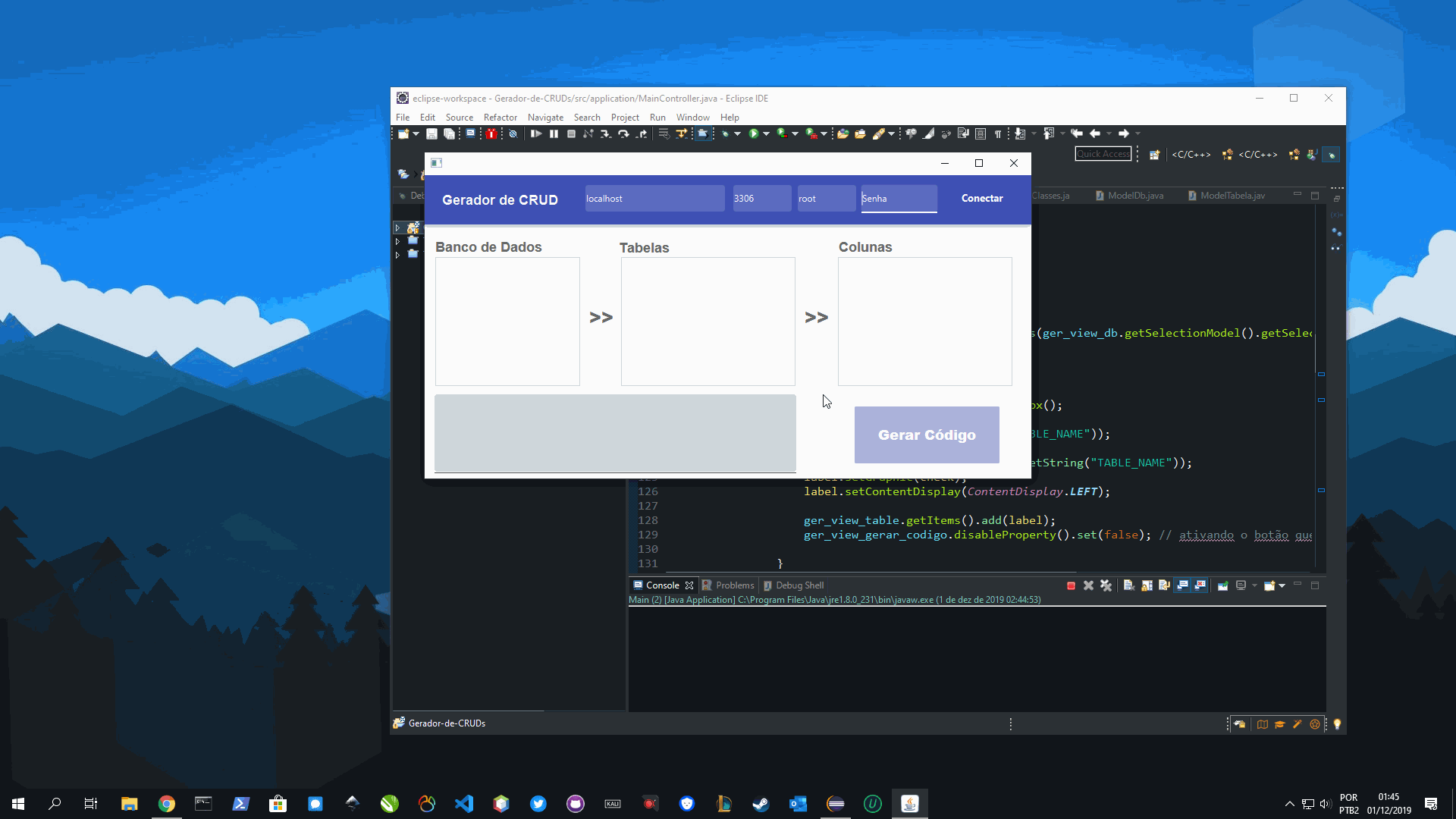Click Remove All Terminated Launches icon
The image size is (1456, 819).
coord(1106,585)
